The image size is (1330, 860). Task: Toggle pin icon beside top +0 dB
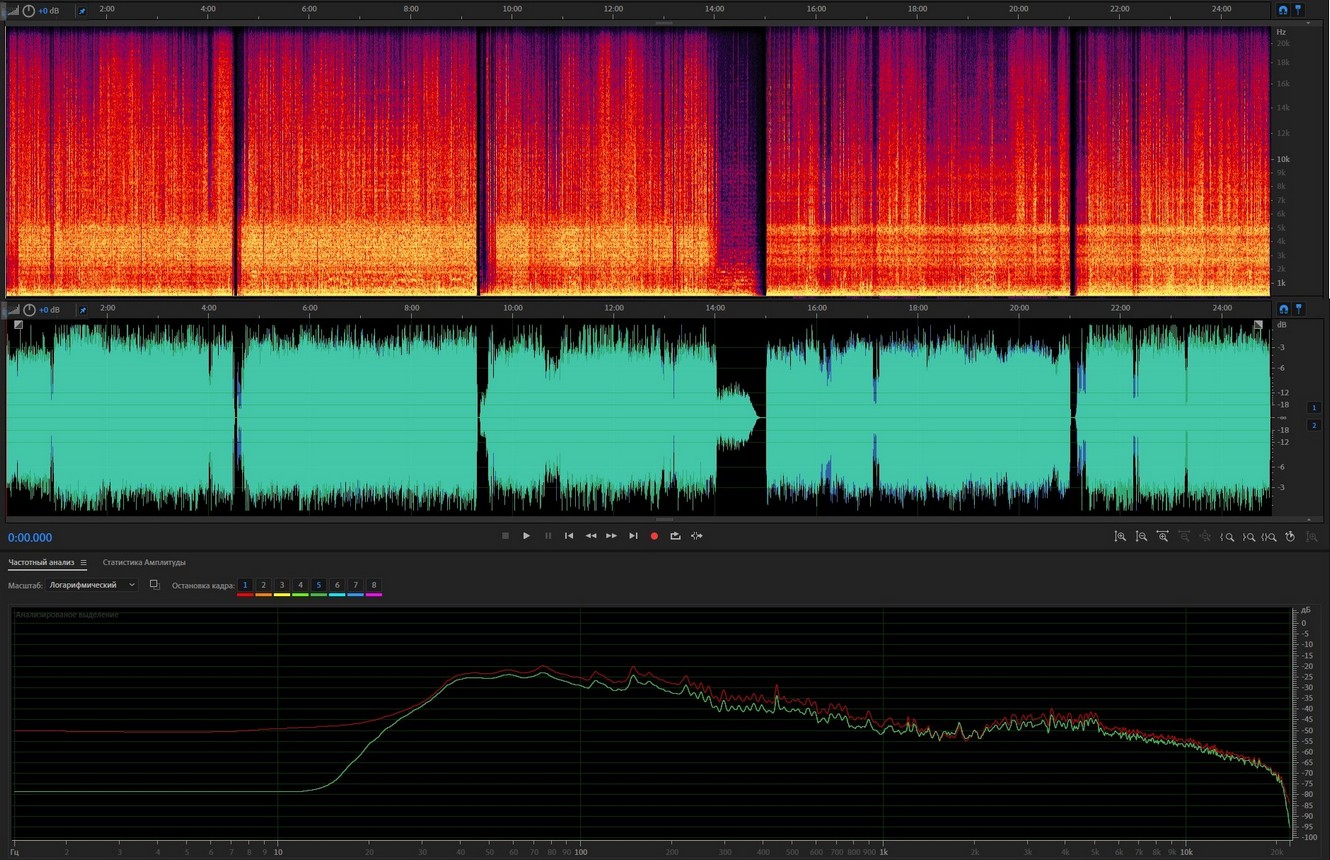click(82, 11)
